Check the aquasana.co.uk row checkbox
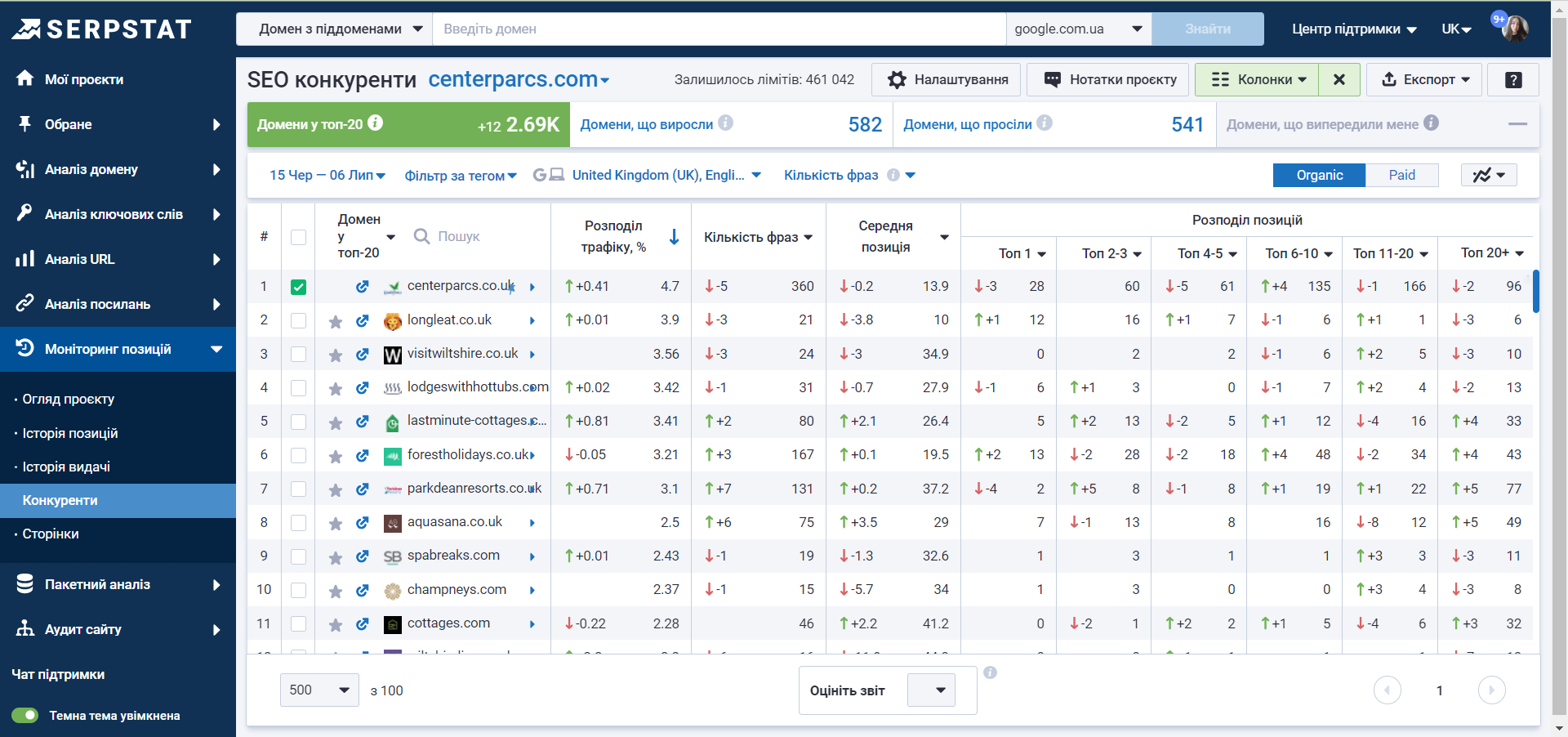Image resolution: width=1568 pixels, height=737 pixels. click(298, 523)
